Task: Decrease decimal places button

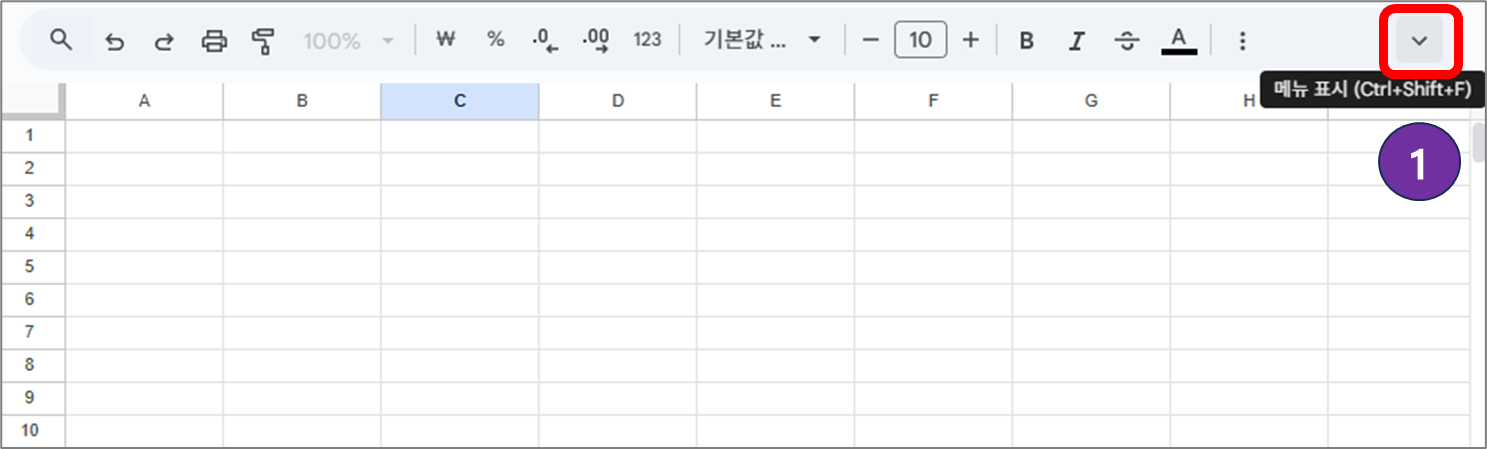Action: pyautogui.click(x=546, y=40)
